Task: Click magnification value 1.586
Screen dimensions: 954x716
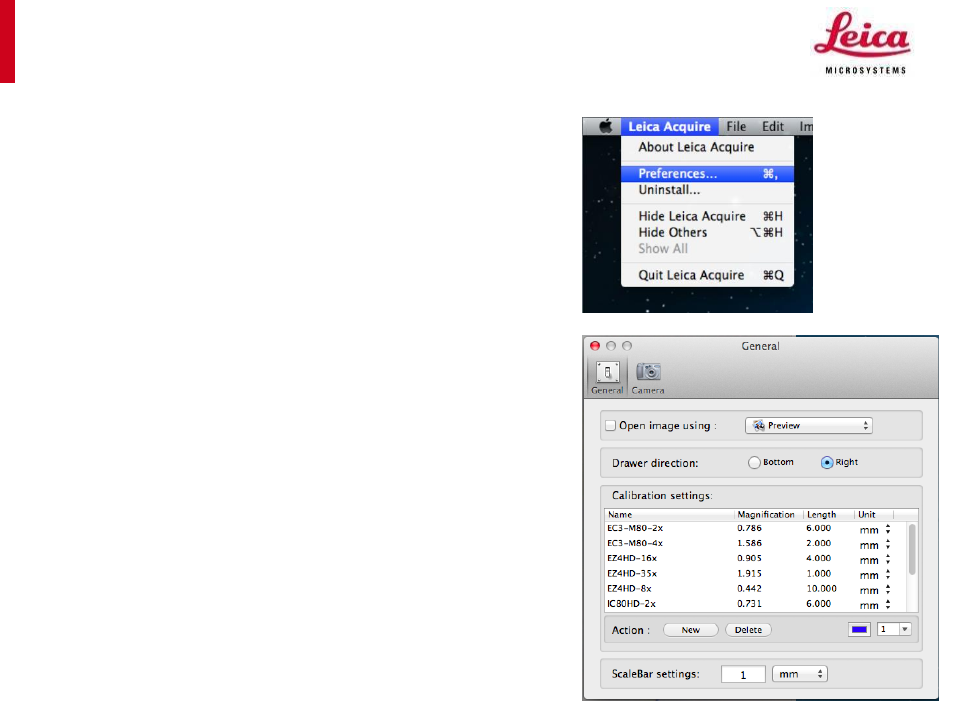Action: click(749, 543)
